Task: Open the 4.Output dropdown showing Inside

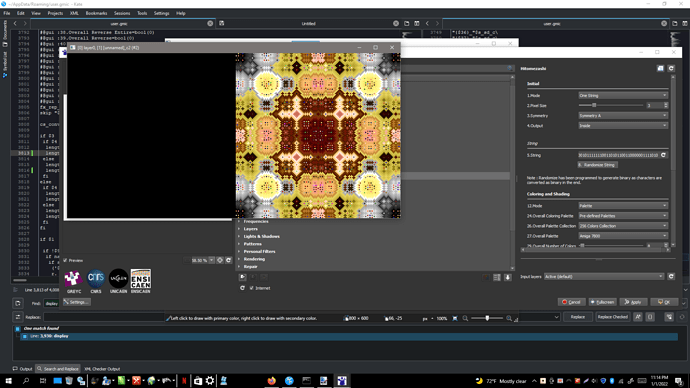Action: 623,126
